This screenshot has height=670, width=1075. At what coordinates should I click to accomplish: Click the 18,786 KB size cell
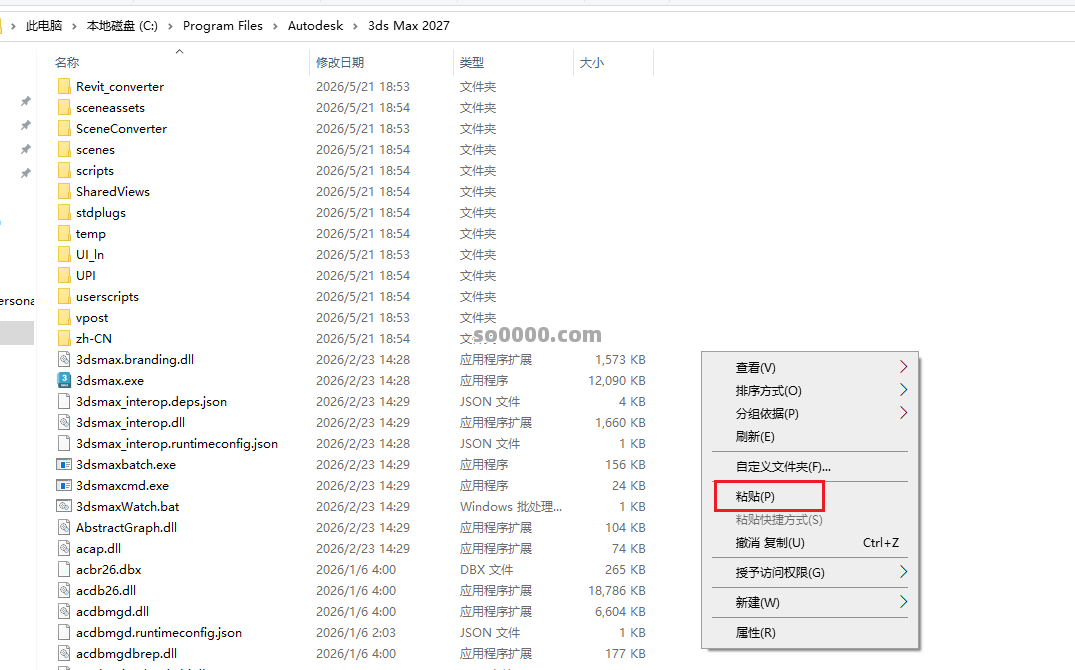[616, 590]
